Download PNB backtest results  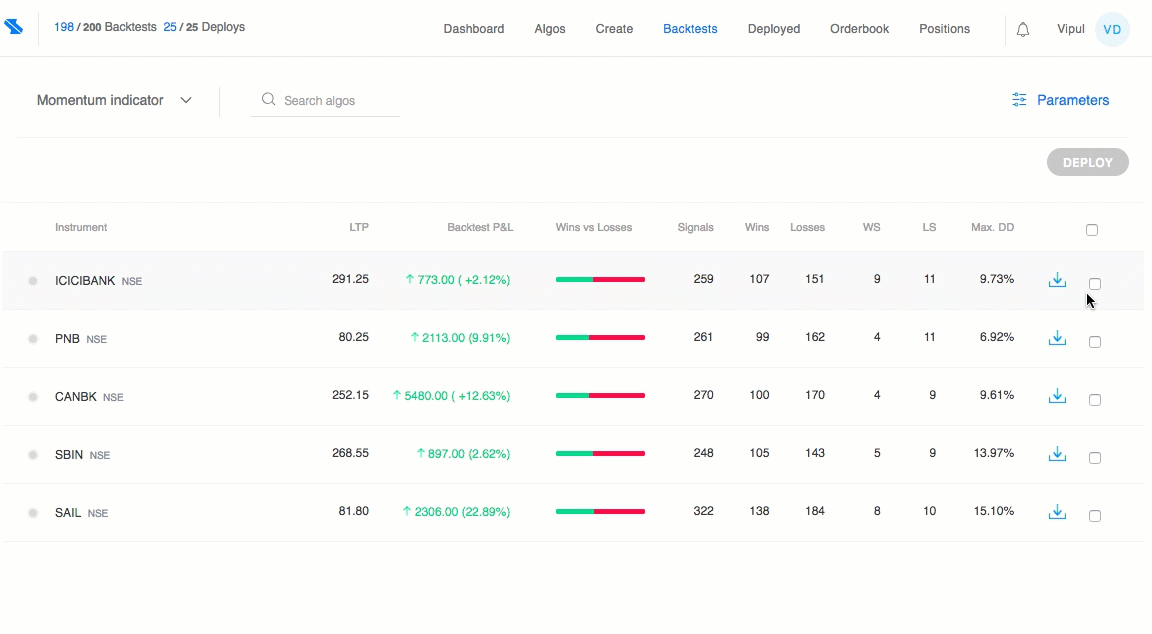(x=1057, y=338)
